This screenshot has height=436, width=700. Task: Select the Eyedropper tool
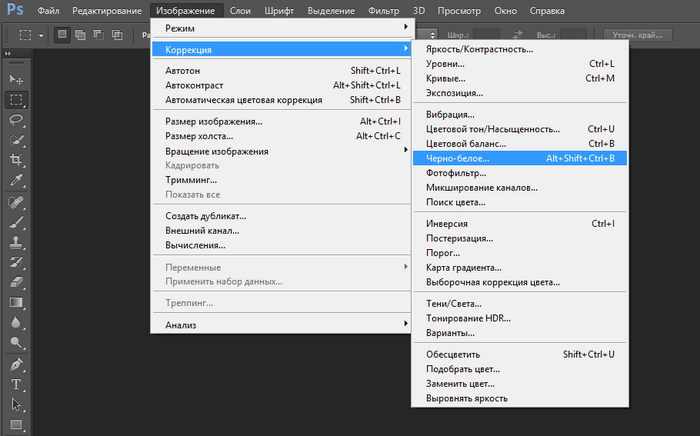17,182
